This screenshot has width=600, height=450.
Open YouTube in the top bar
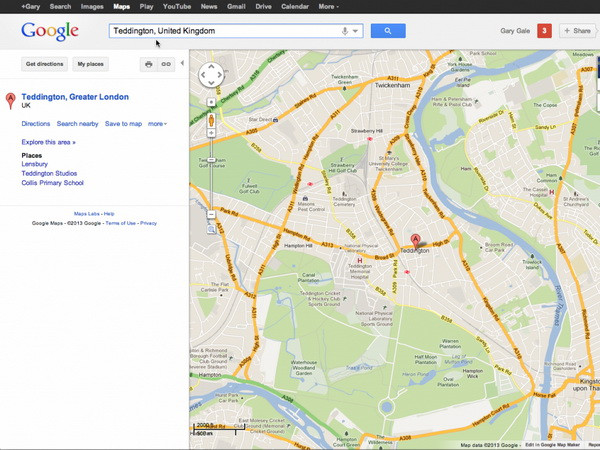click(177, 7)
